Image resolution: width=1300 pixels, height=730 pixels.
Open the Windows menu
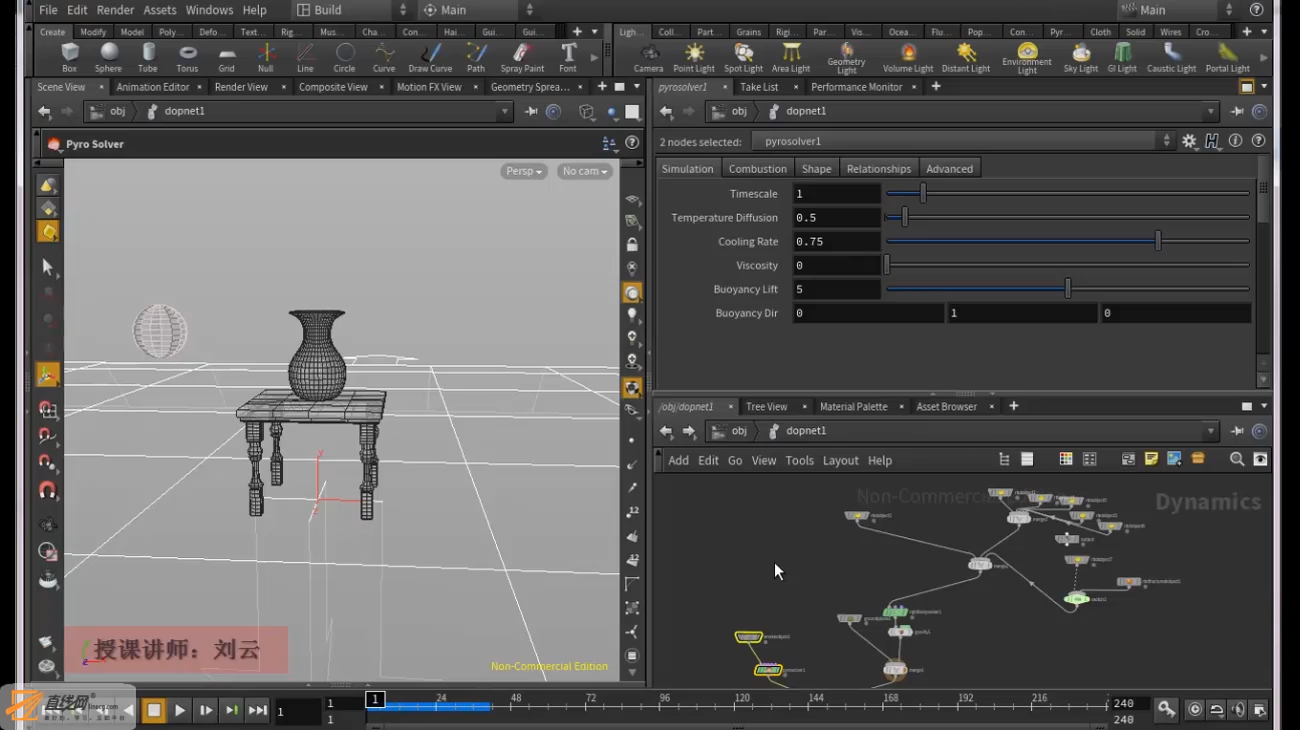(x=209, y=10)
